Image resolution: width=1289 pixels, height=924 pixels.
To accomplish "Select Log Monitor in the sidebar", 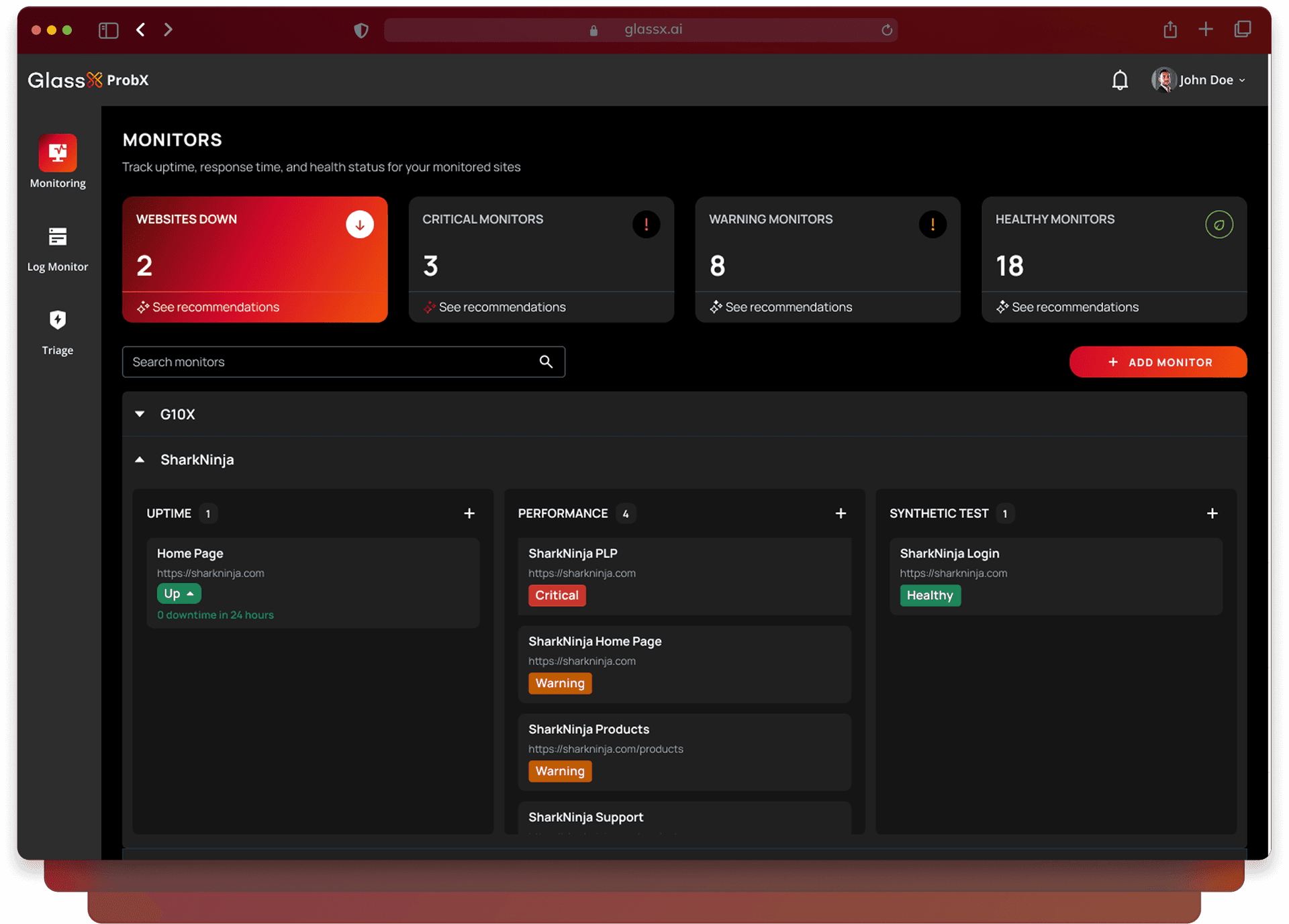I will [57, 247].
